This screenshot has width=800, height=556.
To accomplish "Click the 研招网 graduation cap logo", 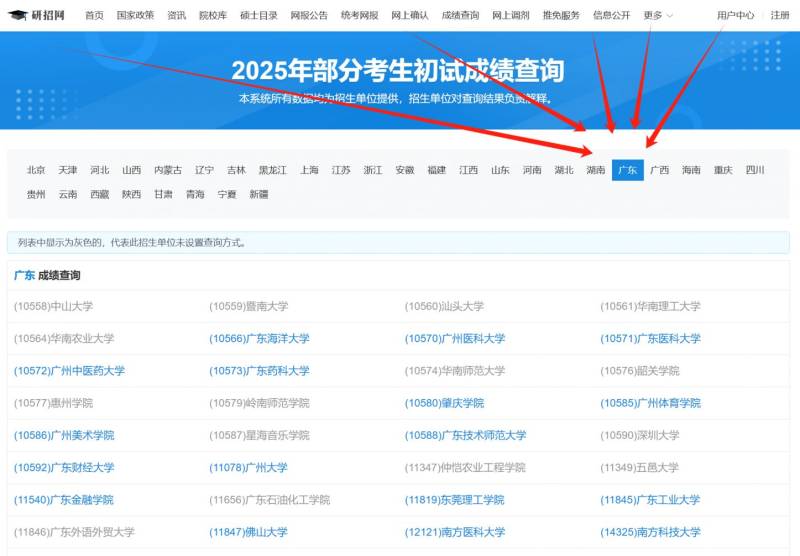I will (x=37, y=15).
